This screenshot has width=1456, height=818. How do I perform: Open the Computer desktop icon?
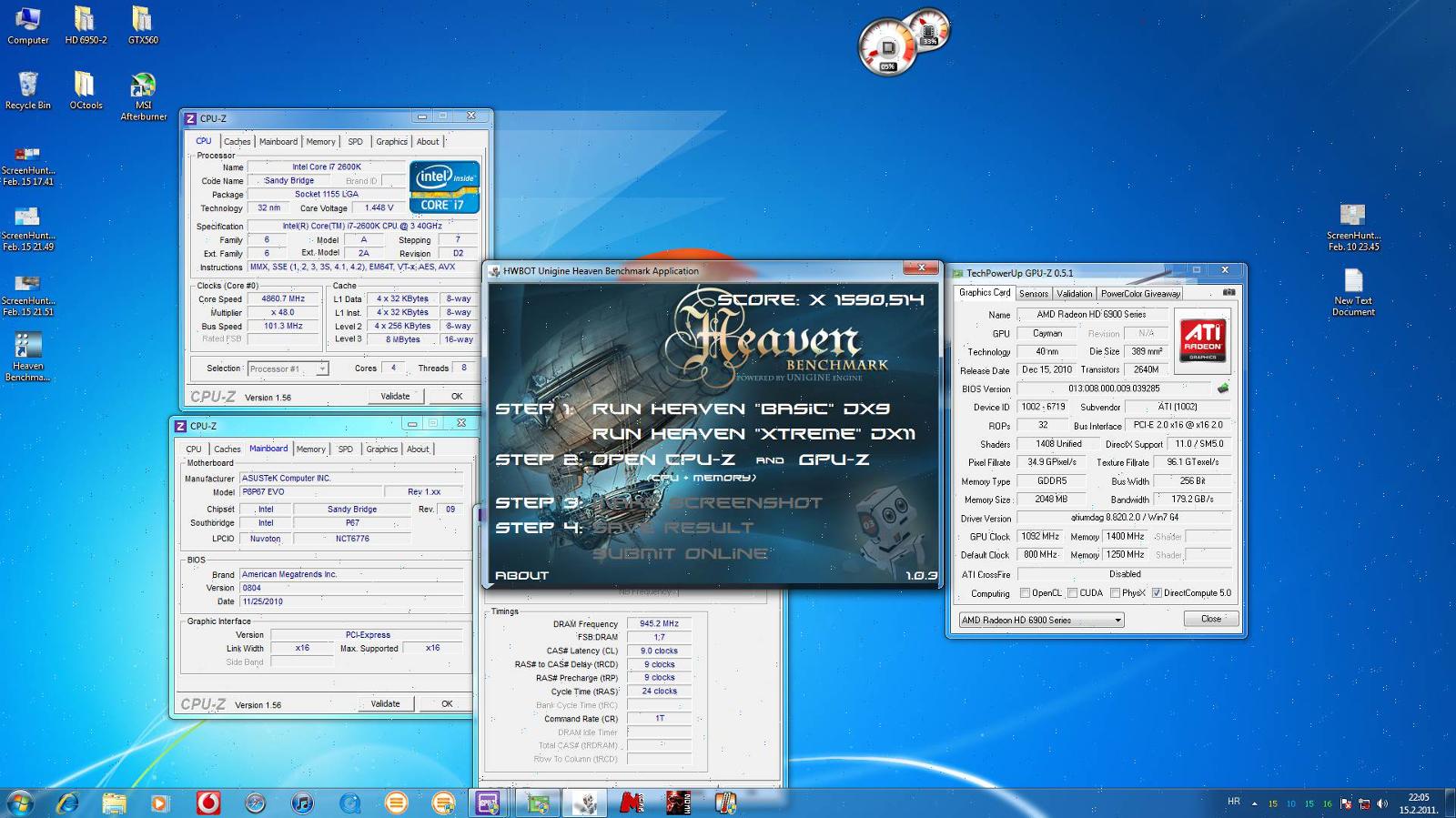coord(28,25)
